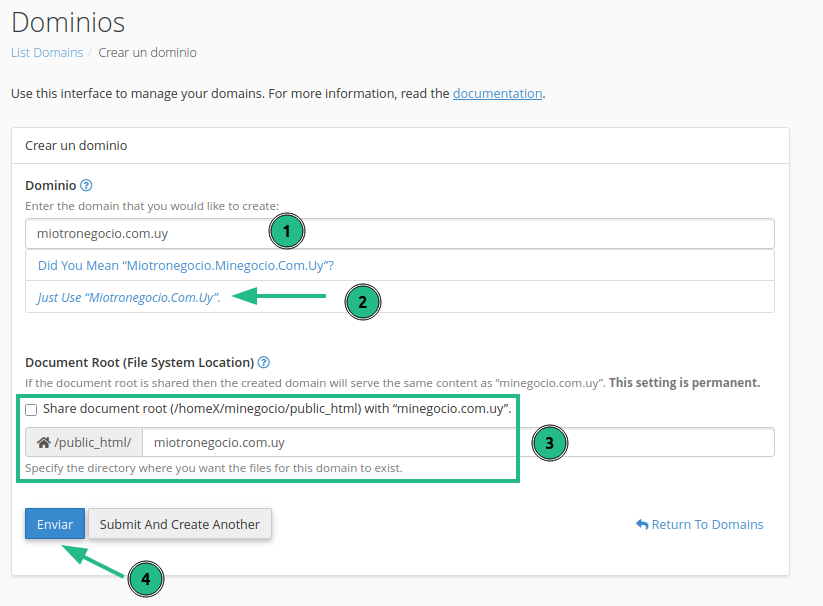The width and height of the screenshot is (823, 606).
Task: Click the help icon next to Document Root
Action: pyautogui.click(x=264, y=363)
